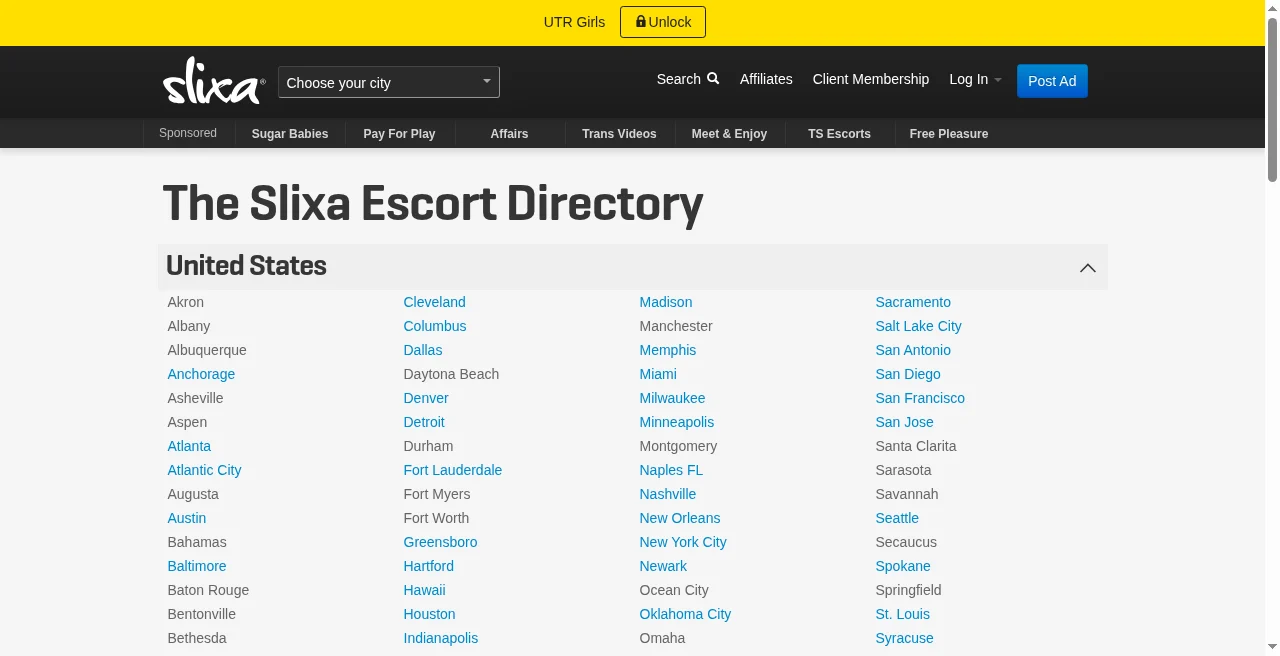1280x656 pixels.
Task: Open the Memphis city link
Action: pos(668,350)
